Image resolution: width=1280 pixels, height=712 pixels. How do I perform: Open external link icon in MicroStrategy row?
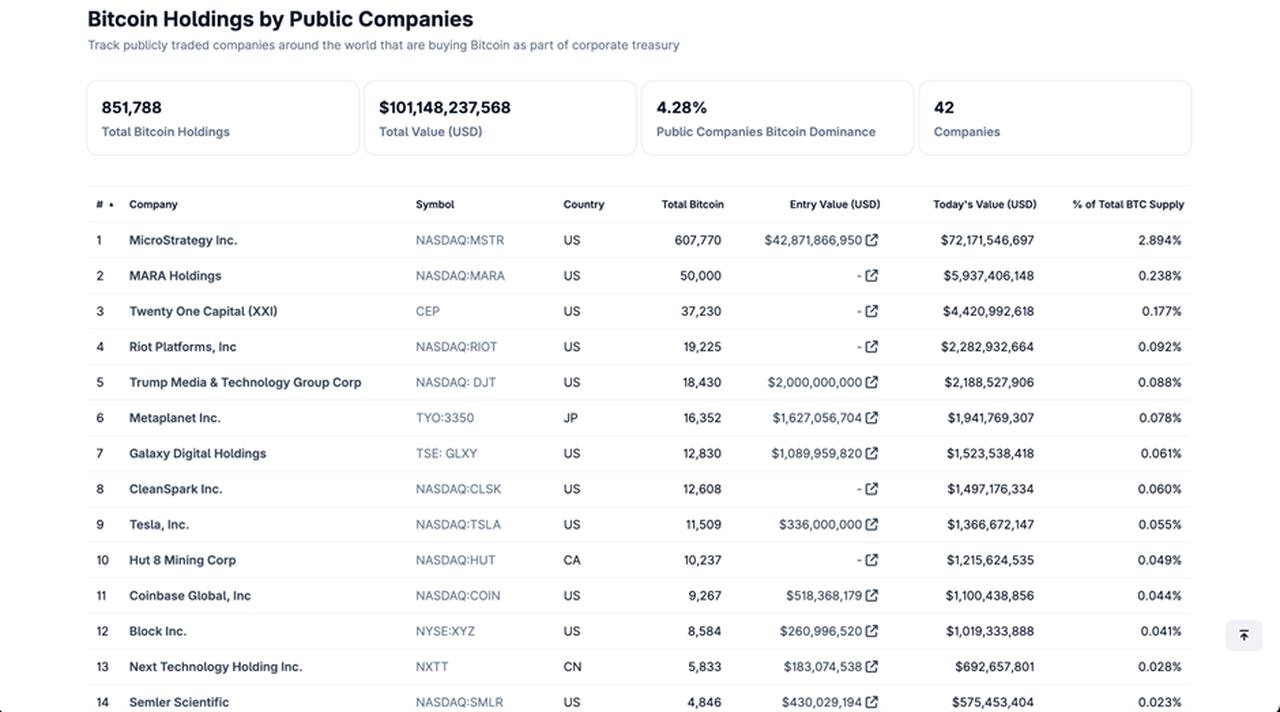[872, 240]
